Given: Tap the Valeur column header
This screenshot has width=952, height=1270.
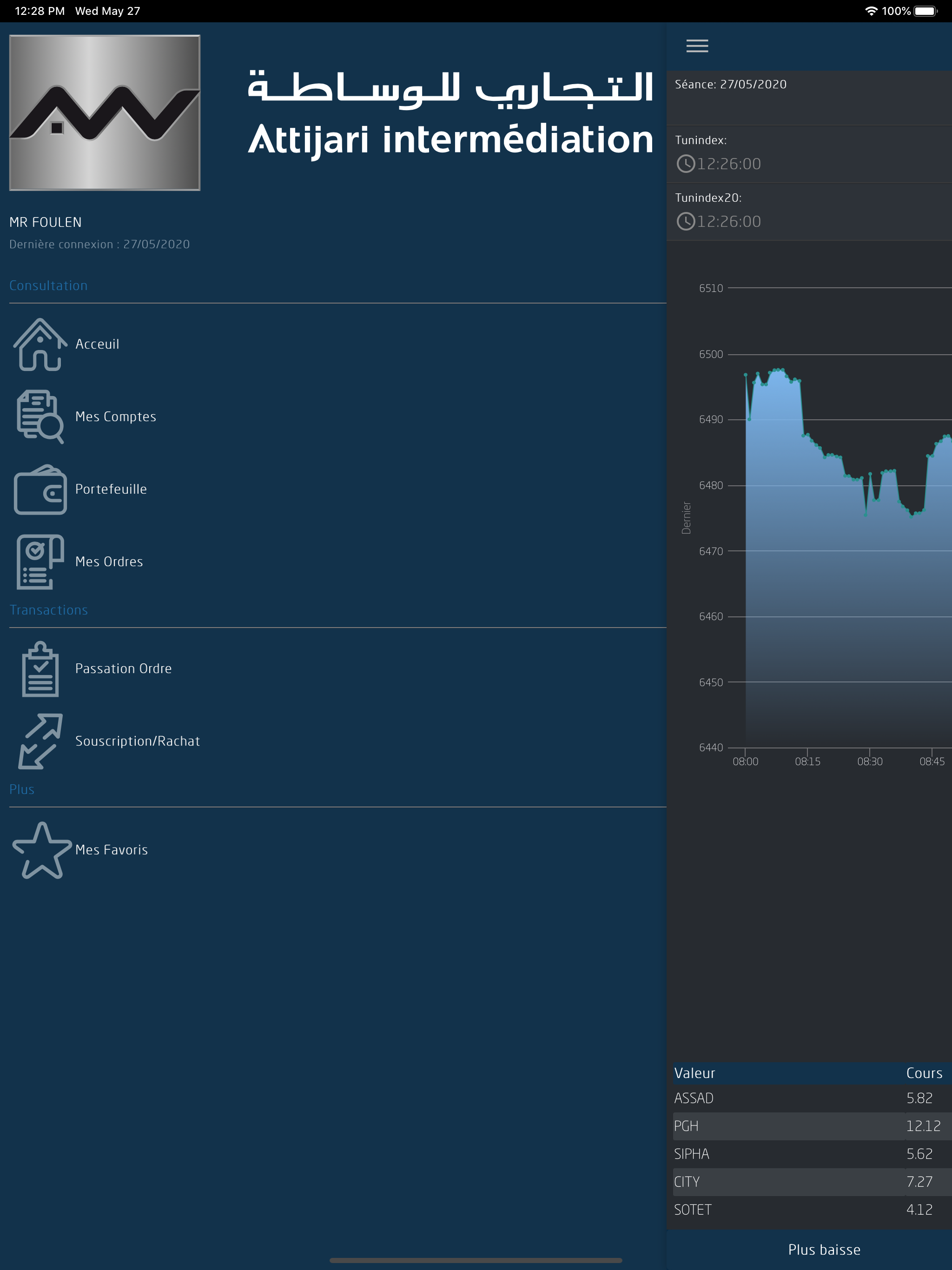Looking at the screenshot, I should pyautogui.click(x=694, y=1074).
